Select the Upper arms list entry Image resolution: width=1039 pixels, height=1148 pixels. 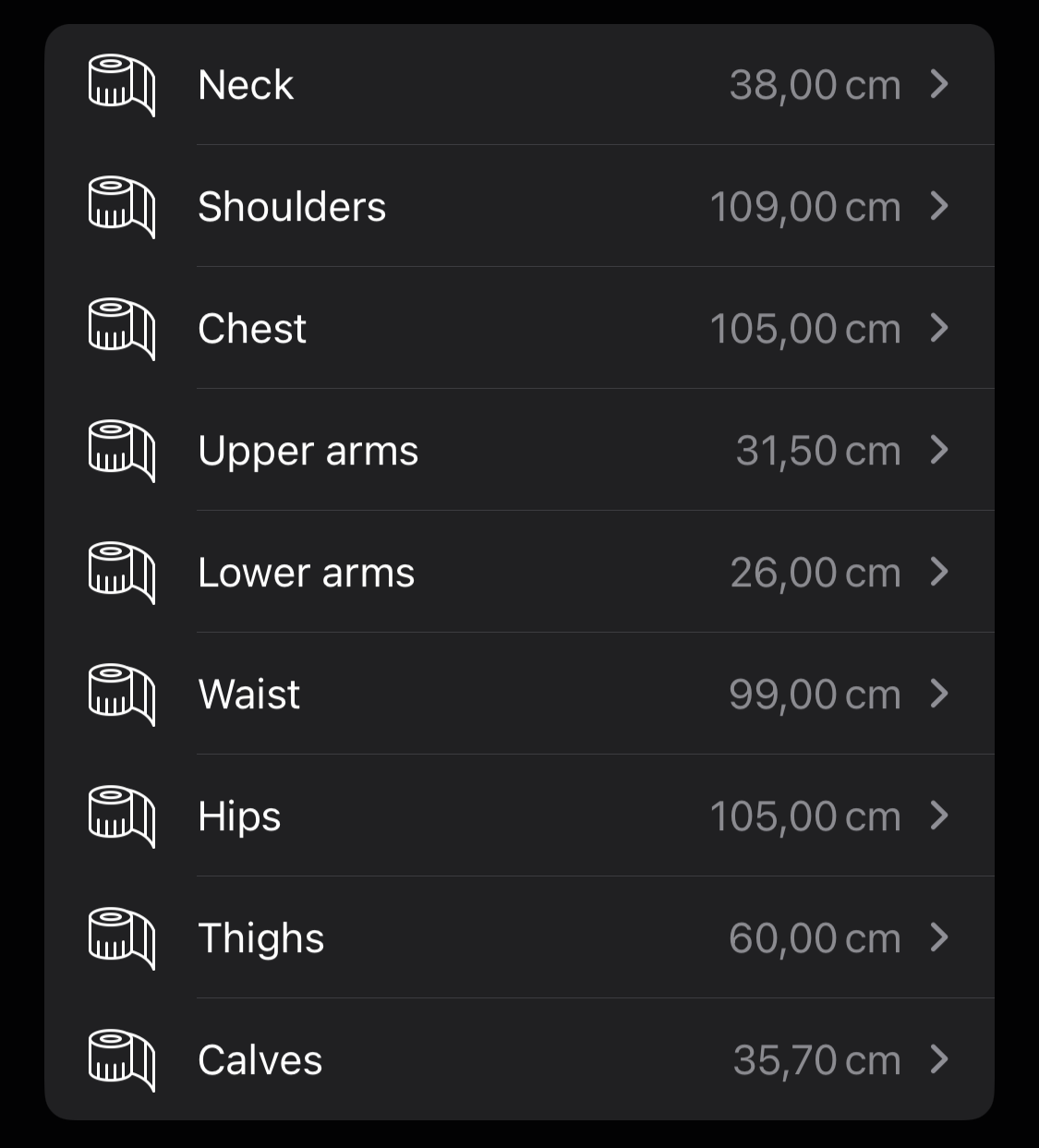point(308,451)
